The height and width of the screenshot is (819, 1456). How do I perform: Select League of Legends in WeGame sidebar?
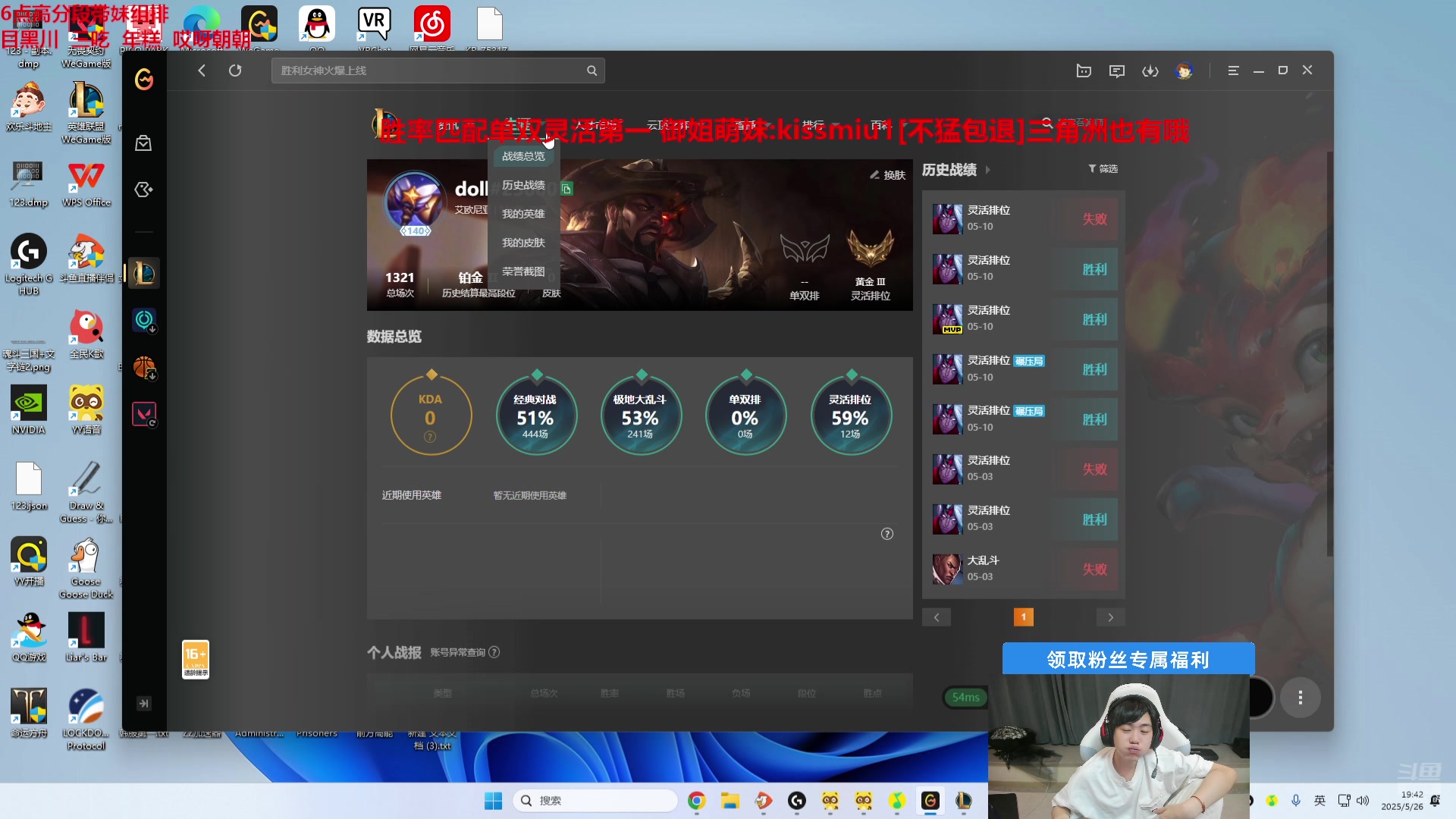point(144,273)
